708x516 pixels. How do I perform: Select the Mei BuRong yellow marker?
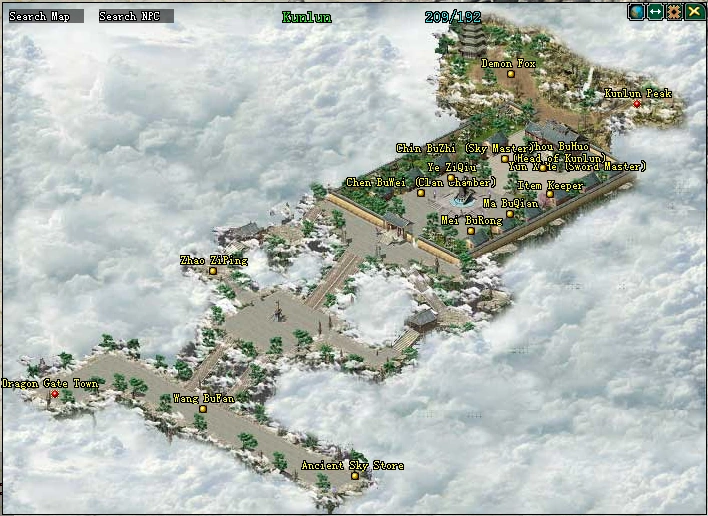tap(471, 231)
